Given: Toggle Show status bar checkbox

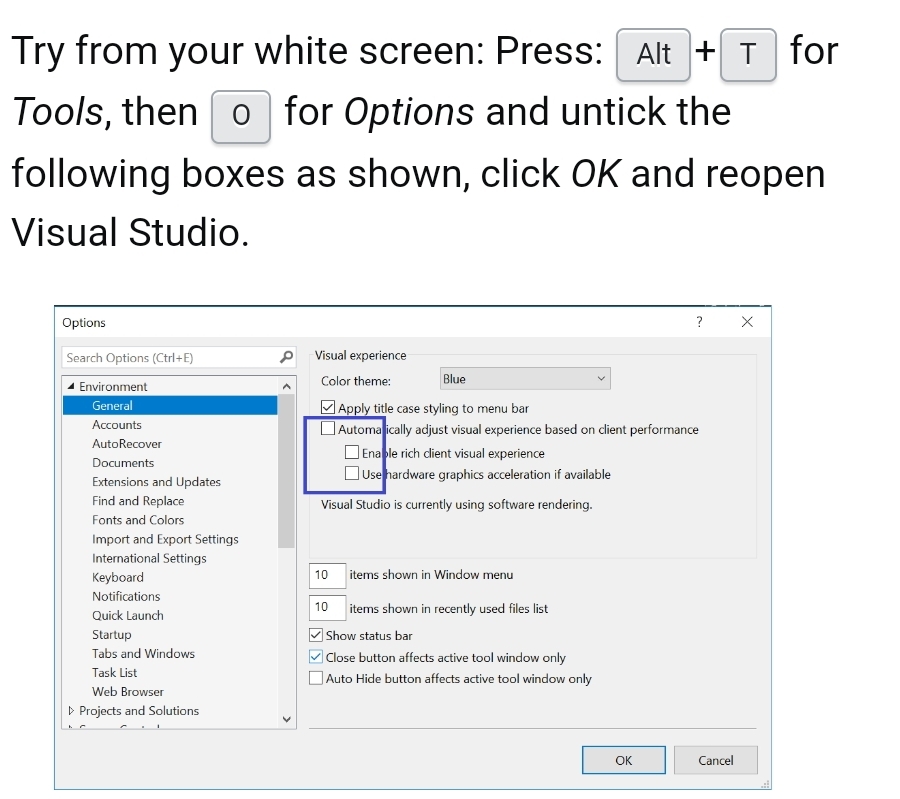Looking at the screenshot, I should tap(316, 635).
